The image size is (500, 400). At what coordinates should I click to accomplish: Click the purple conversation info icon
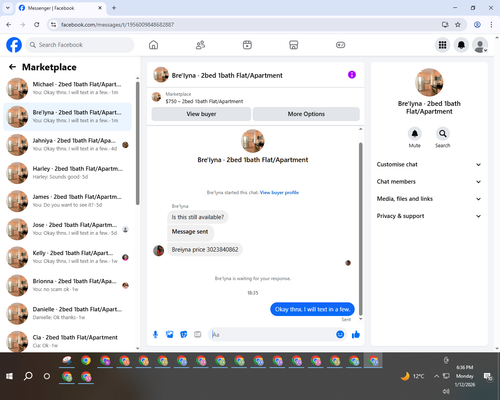pos(352,75)
